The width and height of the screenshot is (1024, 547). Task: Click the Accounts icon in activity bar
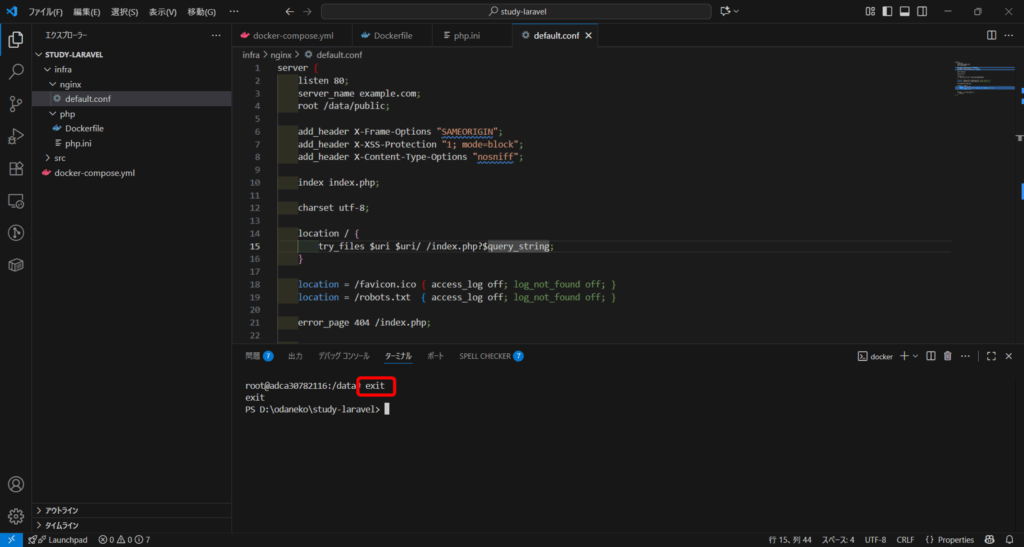point(16,485)
